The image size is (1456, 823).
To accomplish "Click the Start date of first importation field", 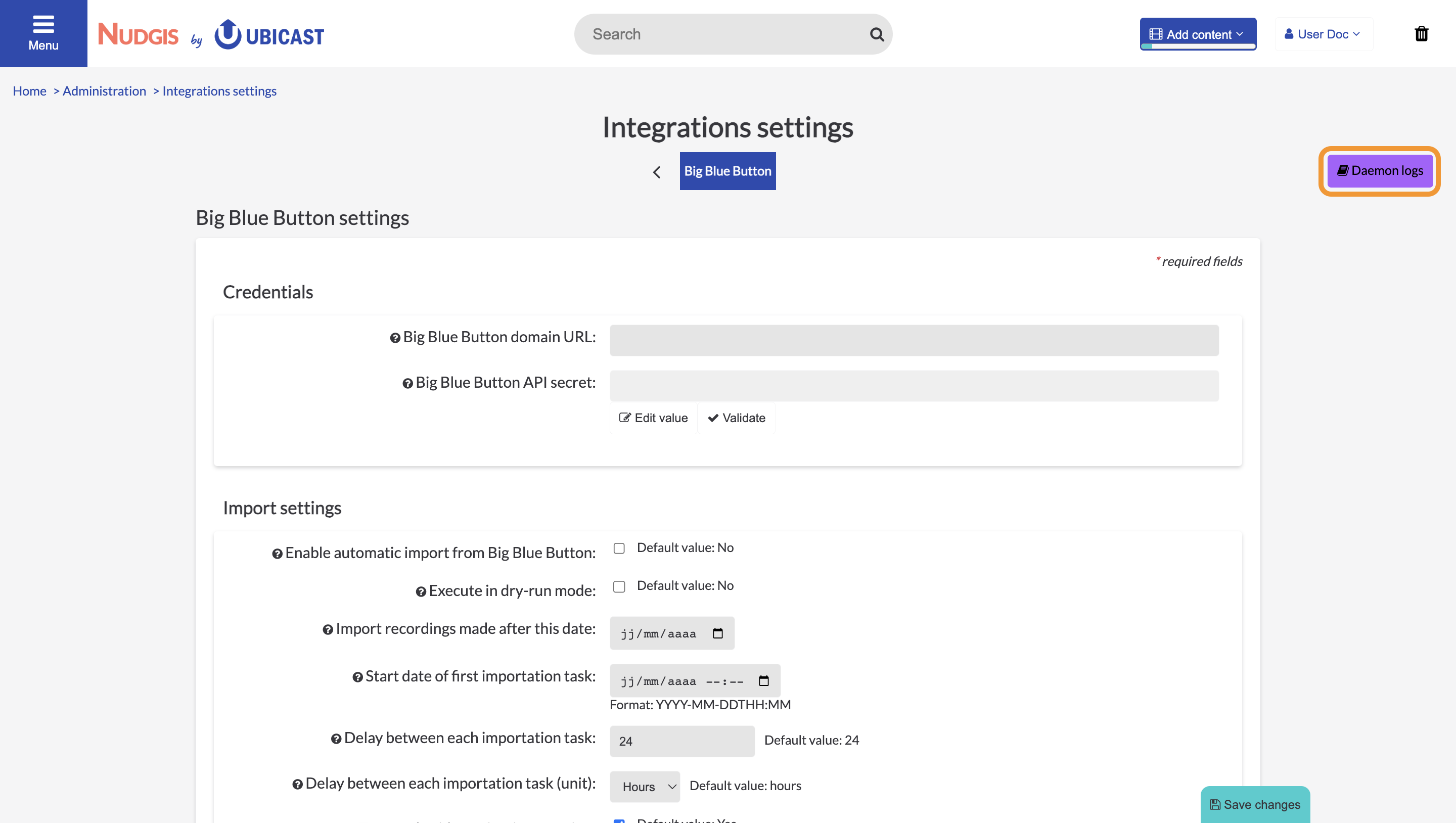I will (x=695, y=680).
